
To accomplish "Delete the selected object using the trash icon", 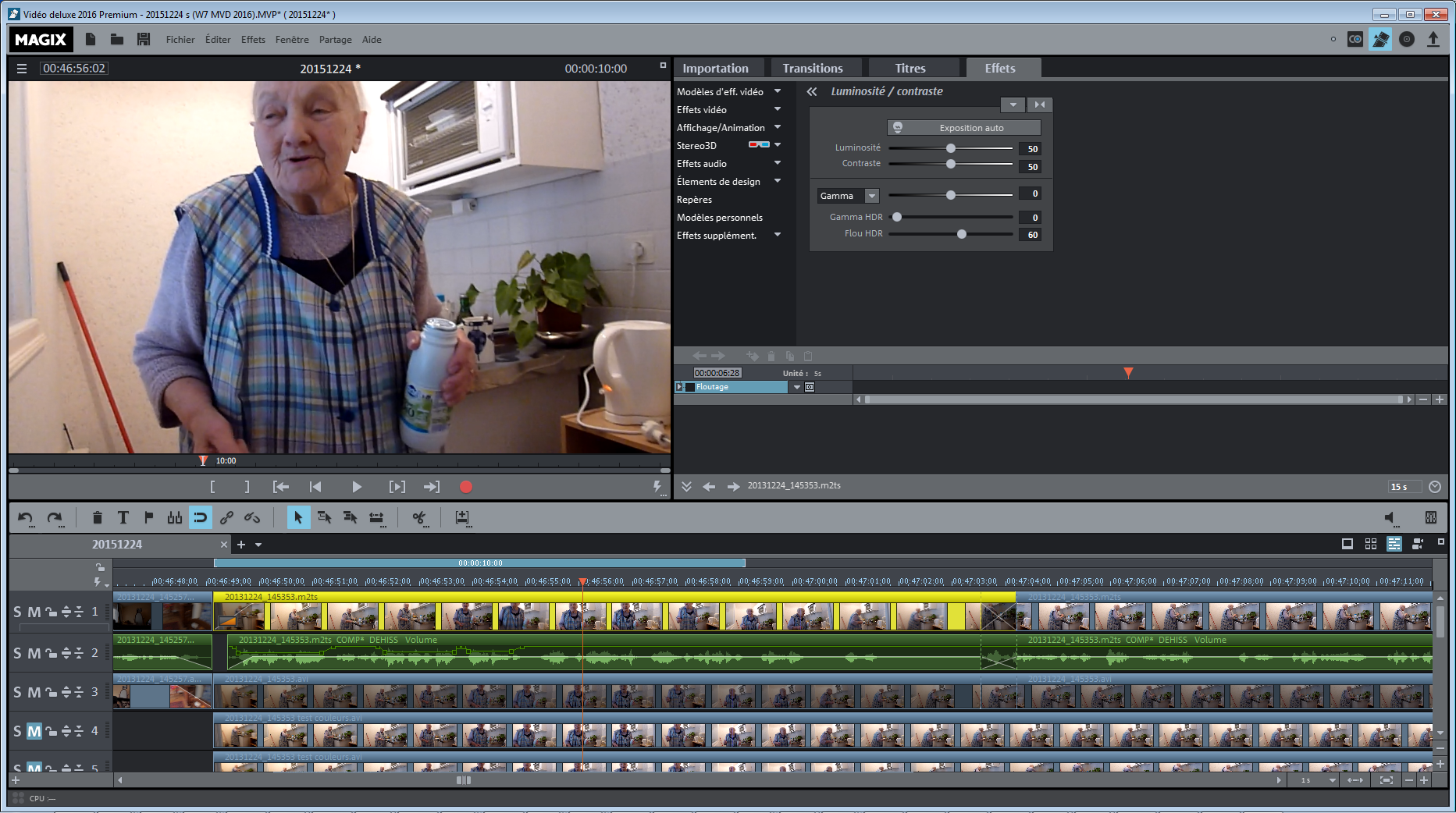I will click(98, 517).
